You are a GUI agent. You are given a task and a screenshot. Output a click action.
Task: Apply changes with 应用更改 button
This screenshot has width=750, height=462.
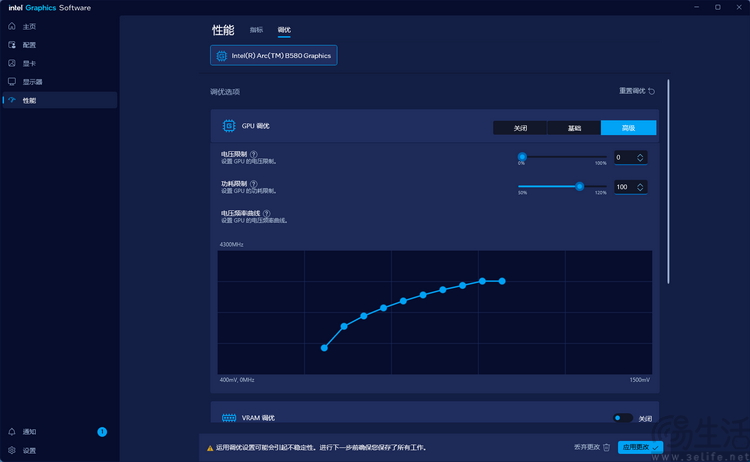[x=640, y=447]
